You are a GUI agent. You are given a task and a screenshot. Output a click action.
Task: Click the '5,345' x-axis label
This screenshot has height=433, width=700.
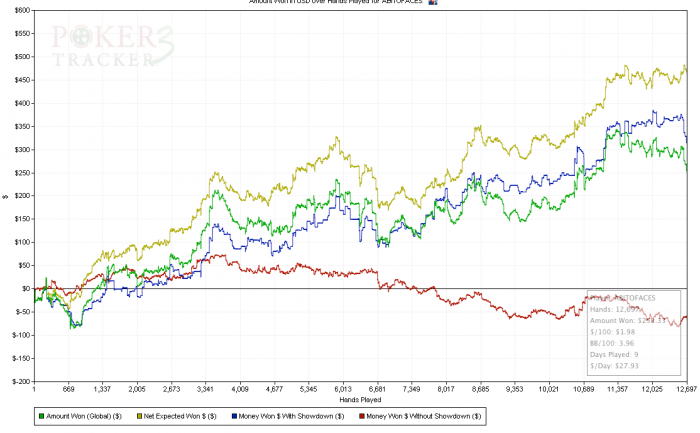tap(308, 389)
